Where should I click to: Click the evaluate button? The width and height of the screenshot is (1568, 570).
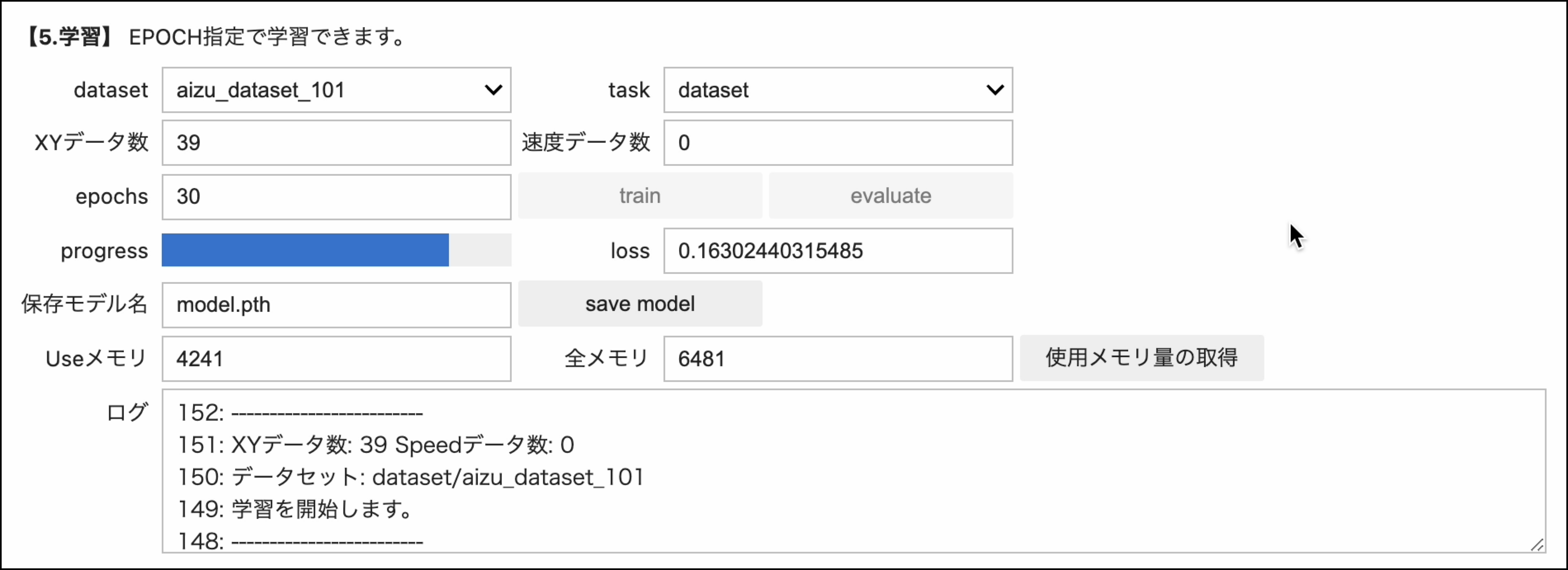click(890, 196)
